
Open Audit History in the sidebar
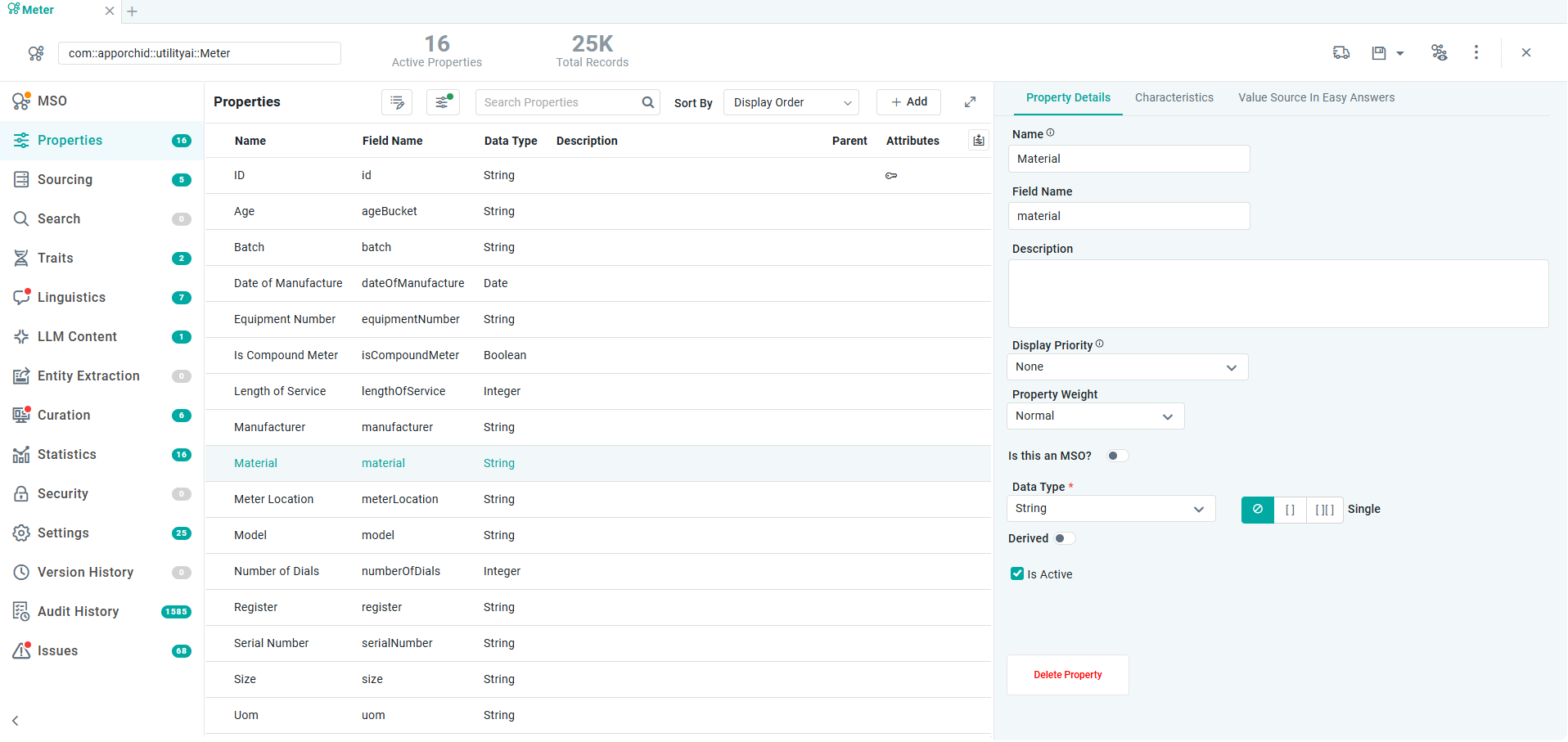tap(78, 612)
